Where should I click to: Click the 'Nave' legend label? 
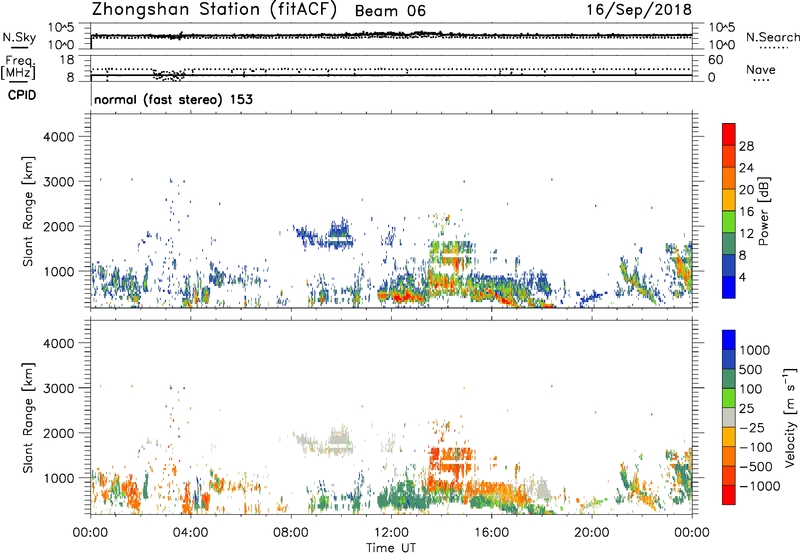pyautogui.click(x=760, y=70)
